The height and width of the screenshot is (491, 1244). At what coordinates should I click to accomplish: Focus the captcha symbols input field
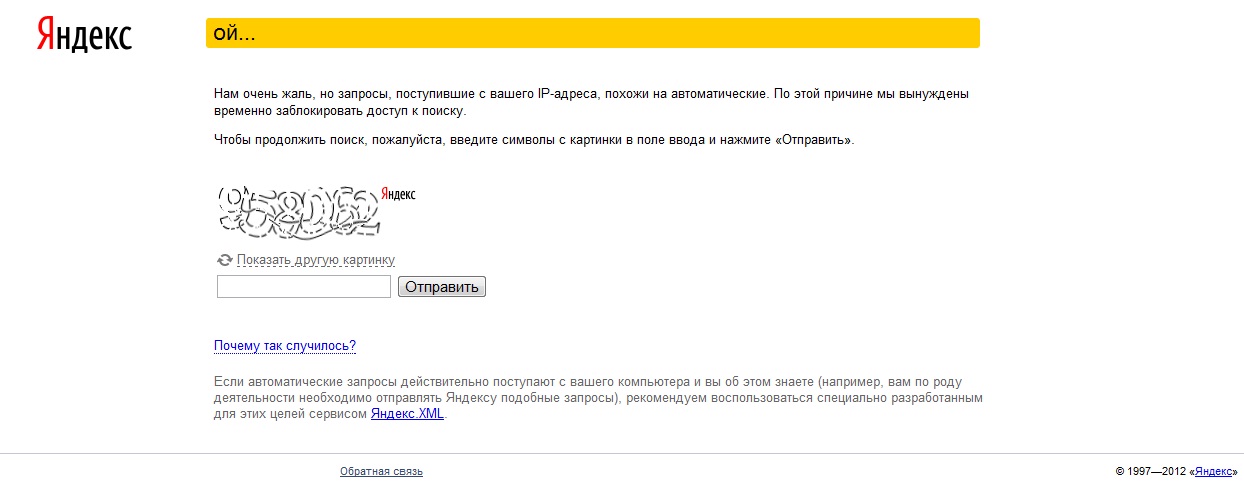pyautogui.click(x=304, y=287)
